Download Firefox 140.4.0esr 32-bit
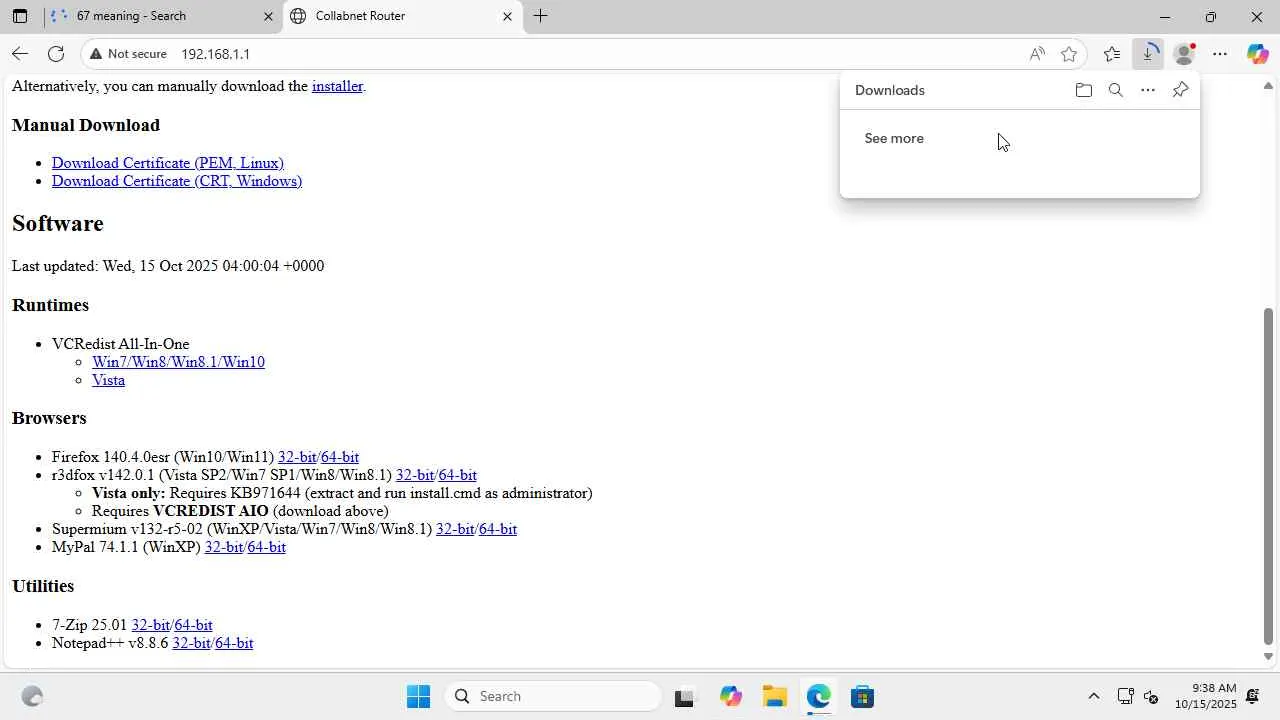The height and width of the screenshot is (720, 1280). point(297,457)
